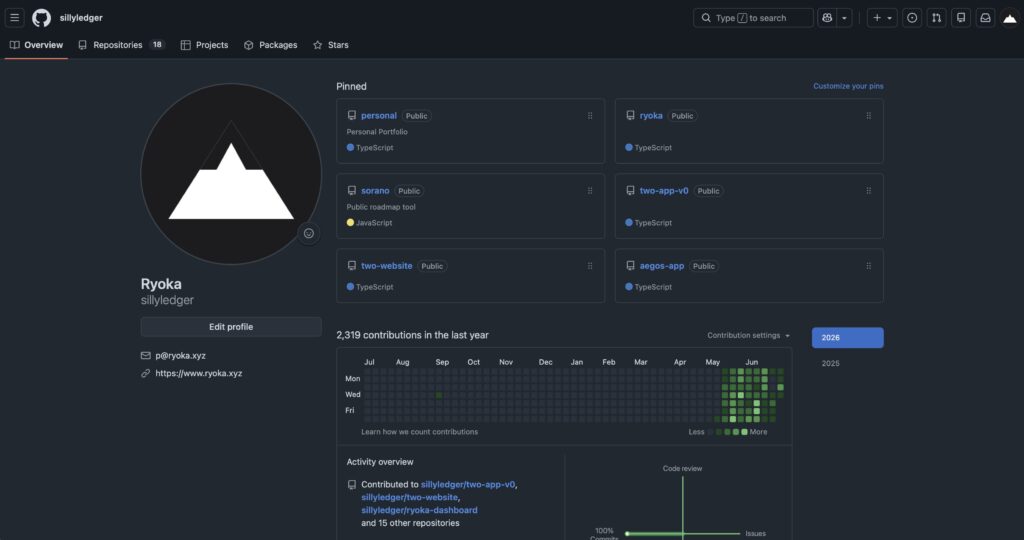Image resolution: width=1024 pixels, height=540 pixels.
Task: Set status with the smiley icon
Action: pos(309,233)
